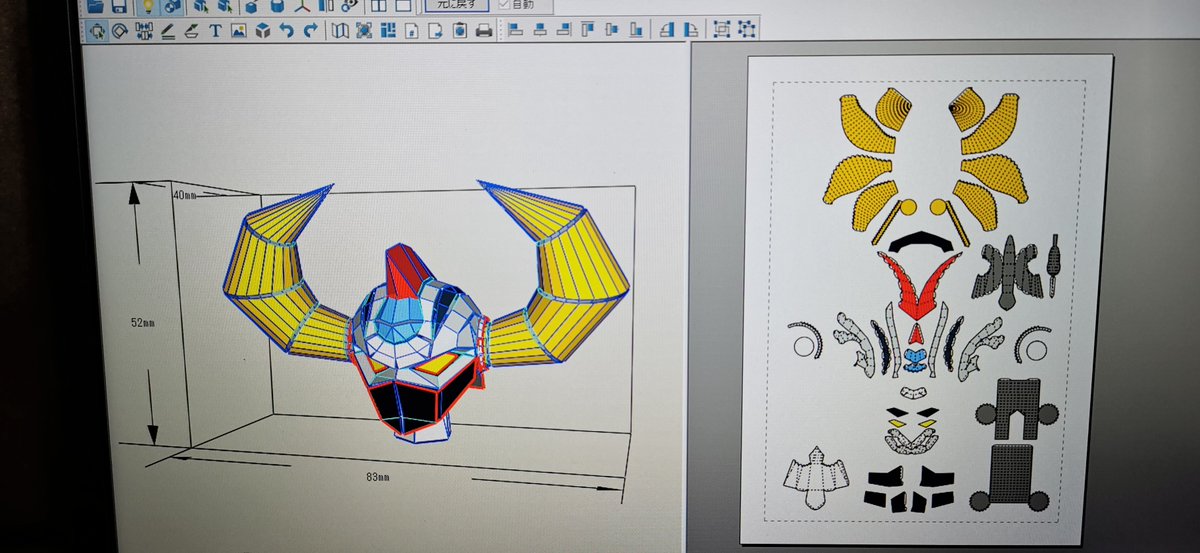
Task: Undo the last action
Action: [287, 30]
